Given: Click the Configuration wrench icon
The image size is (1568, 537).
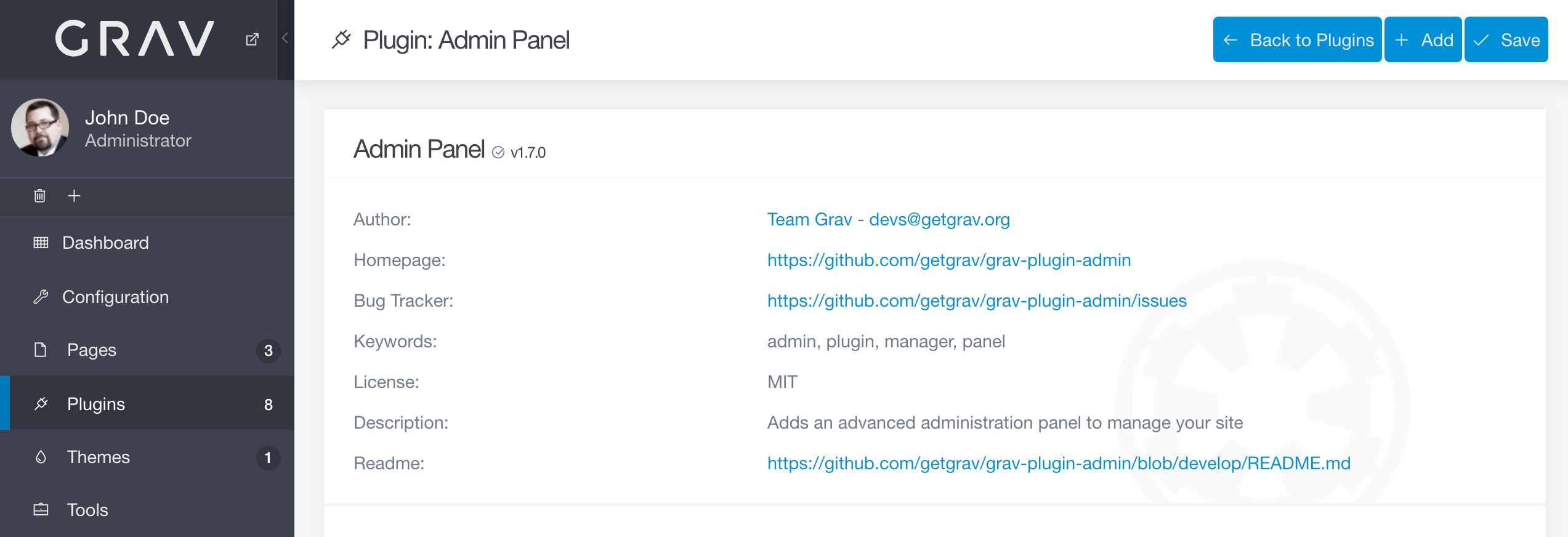Looking at the screenshot, I should click(x=40, y=296).
